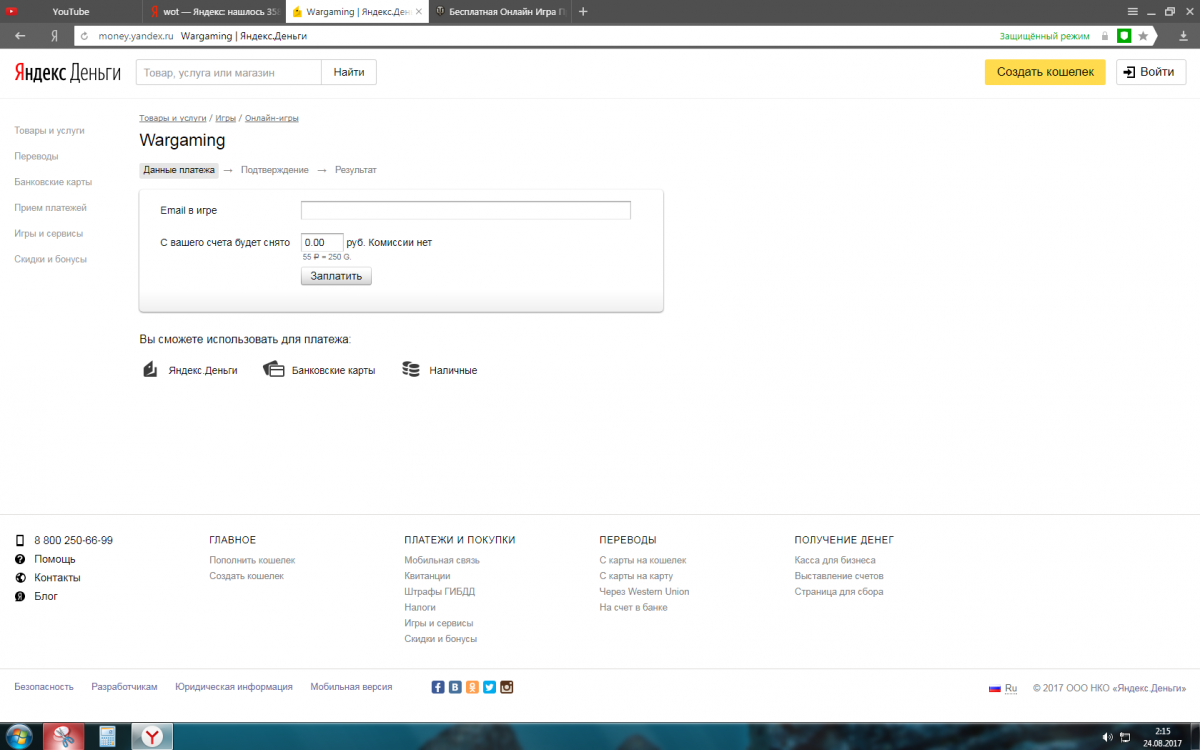This screenshot has height=750, width=1200.
Task: Click the 'Найти' search button
Action: 349,72
